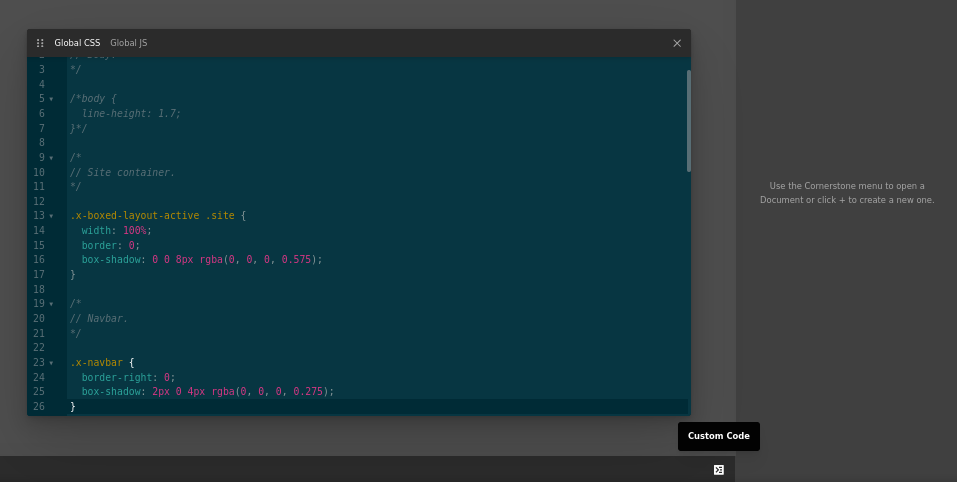Click the Custom Code icon in bottom bar
This screenshot has width=957, height=482.
click(718, 469)
